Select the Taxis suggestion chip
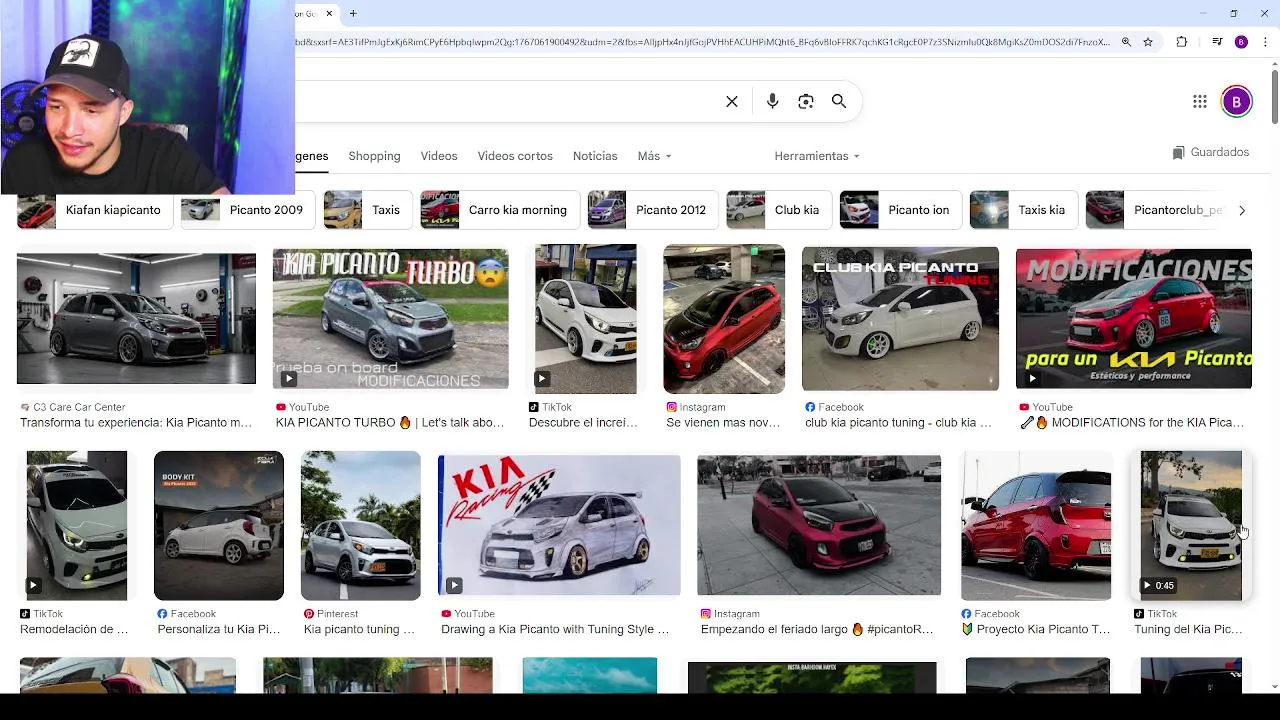Viewport: 1280px width, 720px height. tap(366, 210)
